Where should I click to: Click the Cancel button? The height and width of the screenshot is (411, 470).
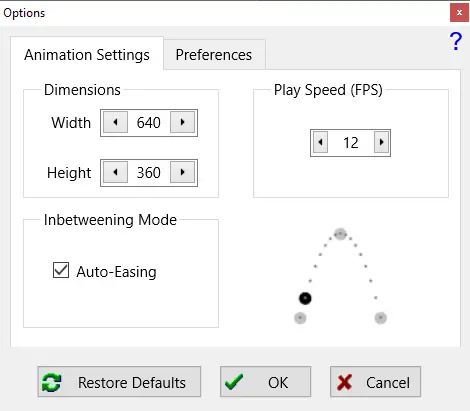[x=376, y=382]
